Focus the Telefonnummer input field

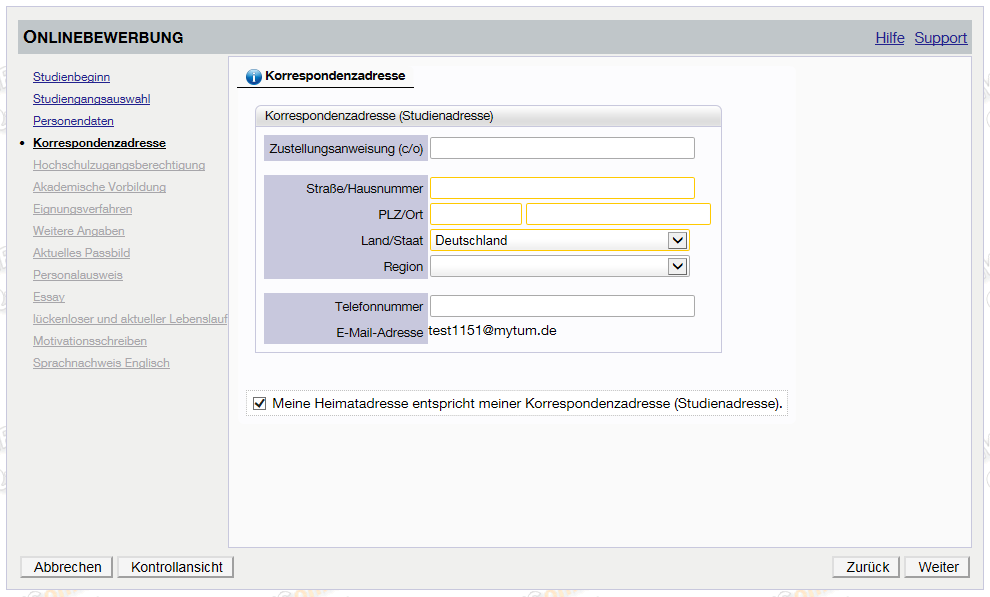coord(562,306)
